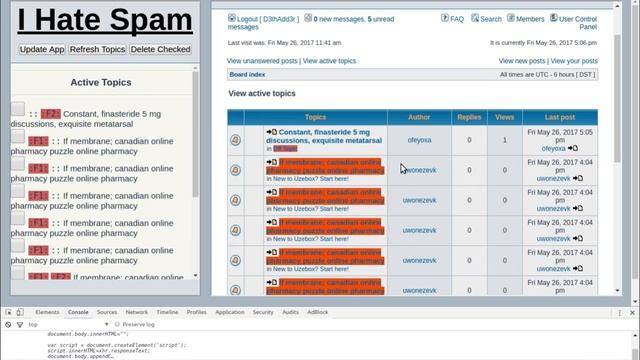Viewport: 640px width, 360px height.
Task: Click the topic status icon in finasteride row
Action: [235, 140]
